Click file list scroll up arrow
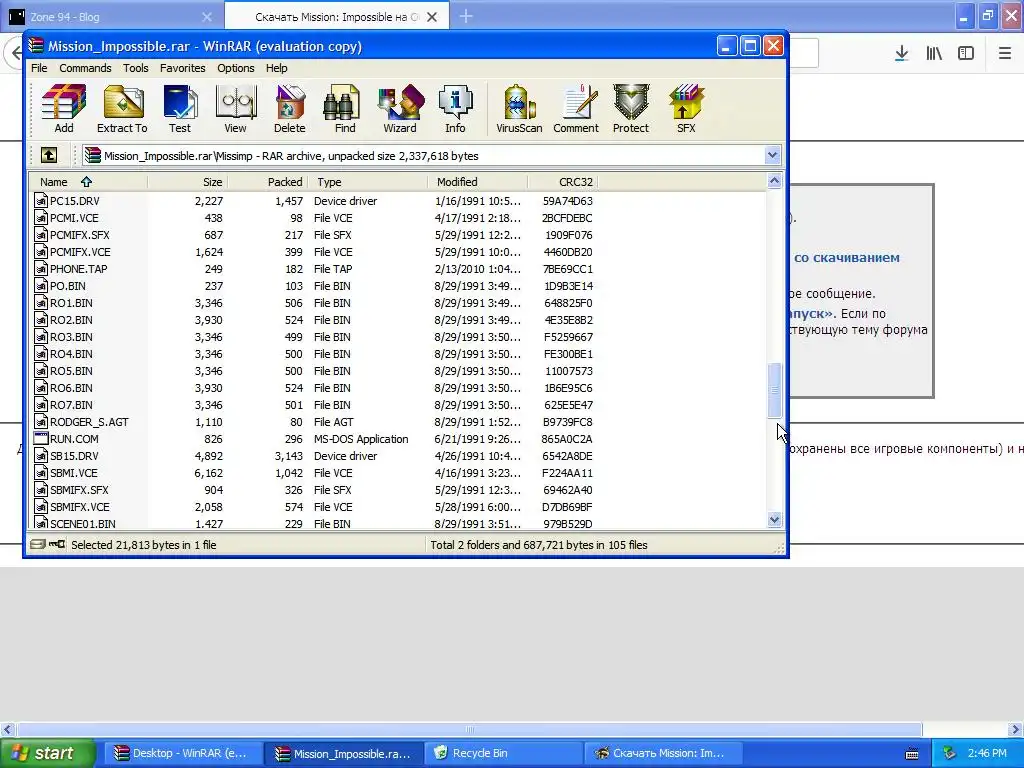Image resolution: width=1024 pixels, height=768 pixels. click(774, 181)
